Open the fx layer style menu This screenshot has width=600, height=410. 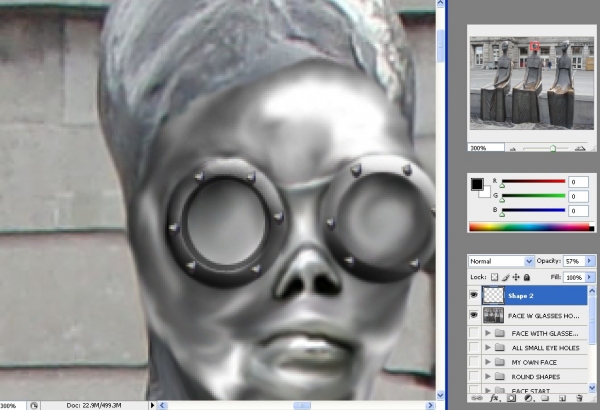[x=494, y=398]
